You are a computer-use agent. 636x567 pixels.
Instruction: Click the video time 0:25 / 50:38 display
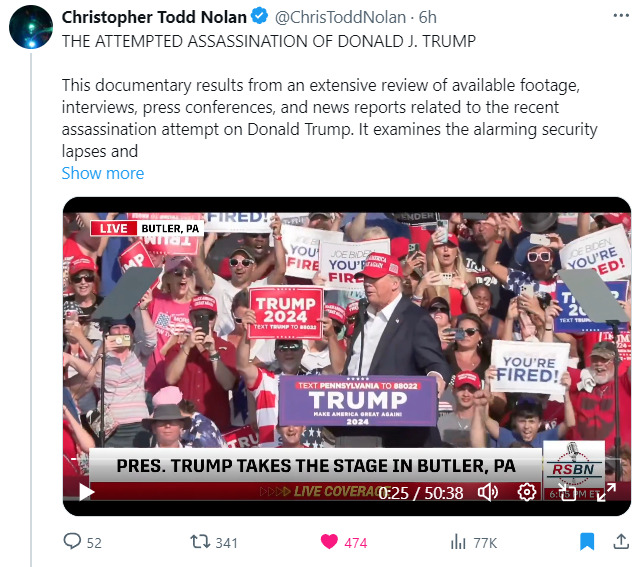tap(421, 493)
